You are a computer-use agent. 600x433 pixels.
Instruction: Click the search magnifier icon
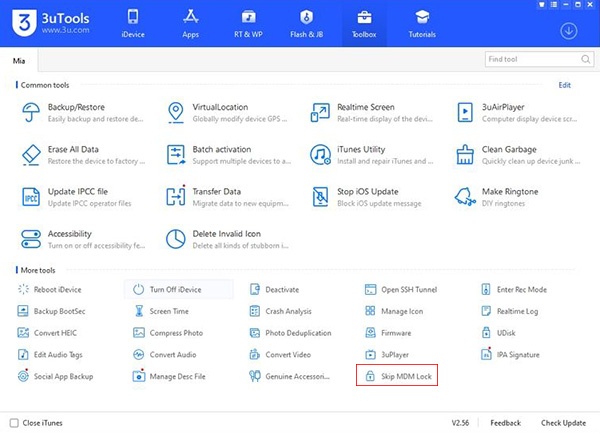click(x=585, y=59)
